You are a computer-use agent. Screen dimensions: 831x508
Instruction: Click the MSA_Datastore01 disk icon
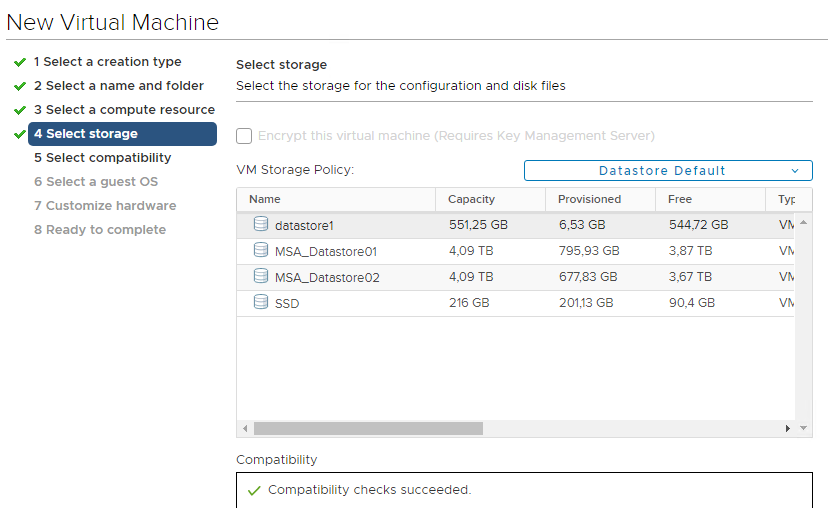click(x=261, y=250)
